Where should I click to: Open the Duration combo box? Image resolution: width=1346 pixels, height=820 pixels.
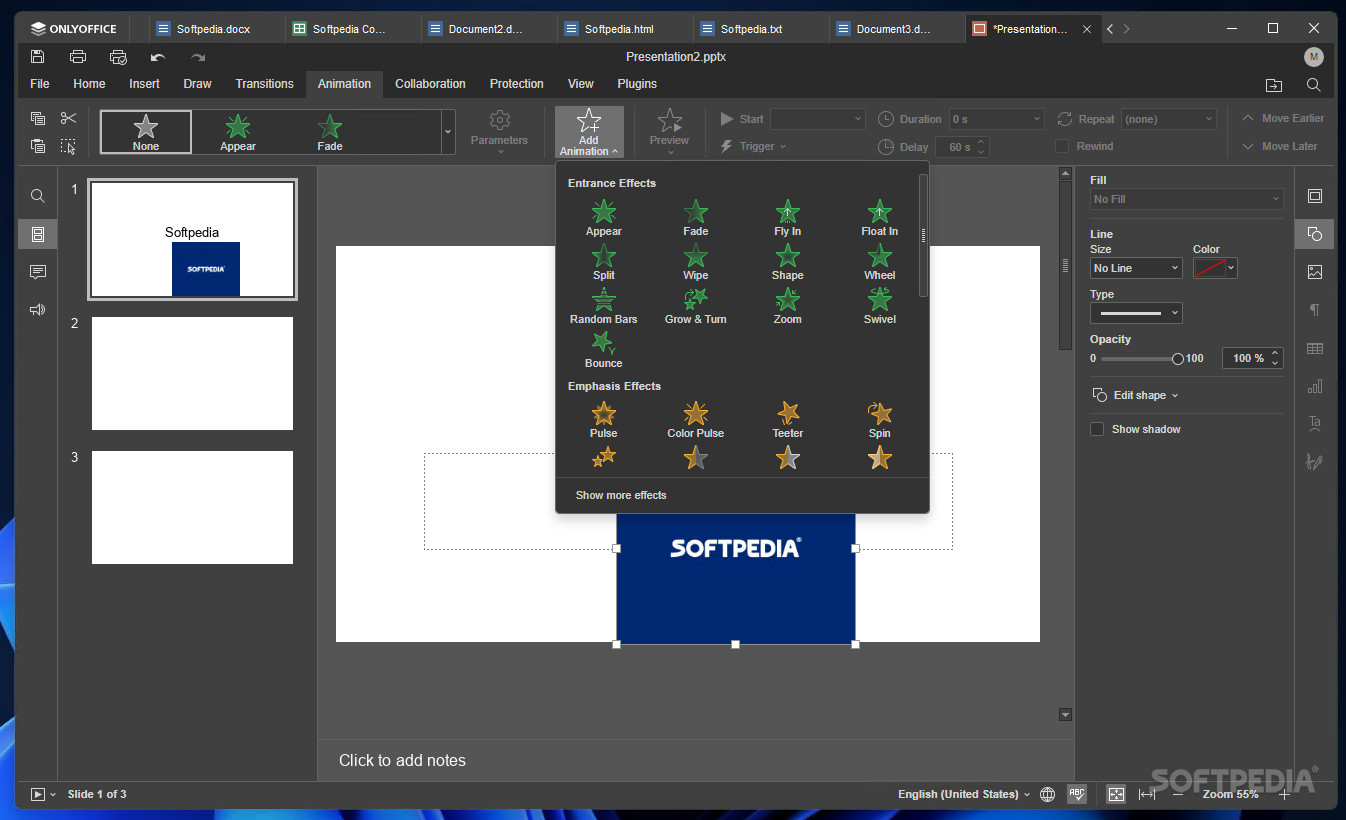tap(997, 119)
